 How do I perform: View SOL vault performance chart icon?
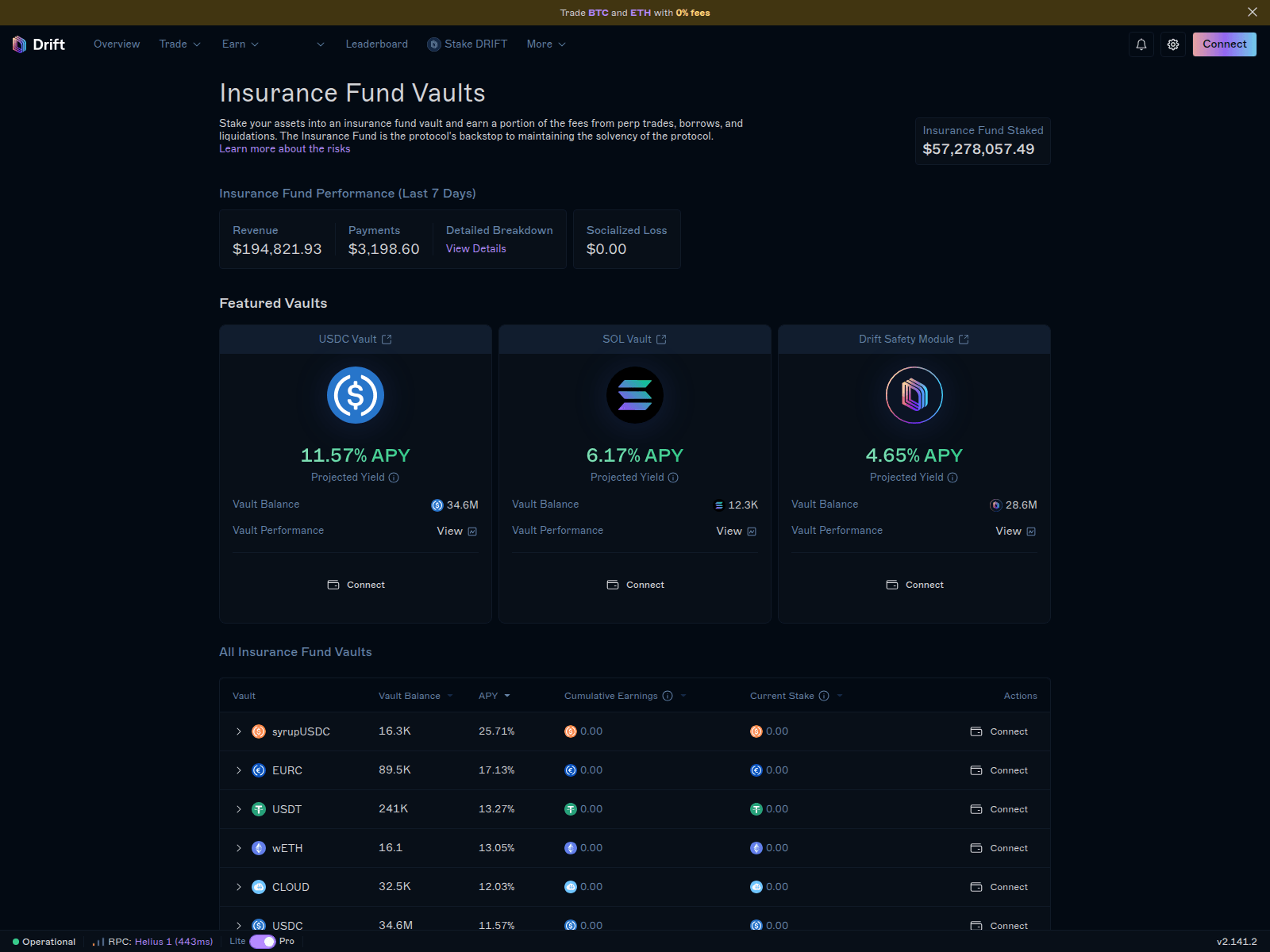[752, 532]
